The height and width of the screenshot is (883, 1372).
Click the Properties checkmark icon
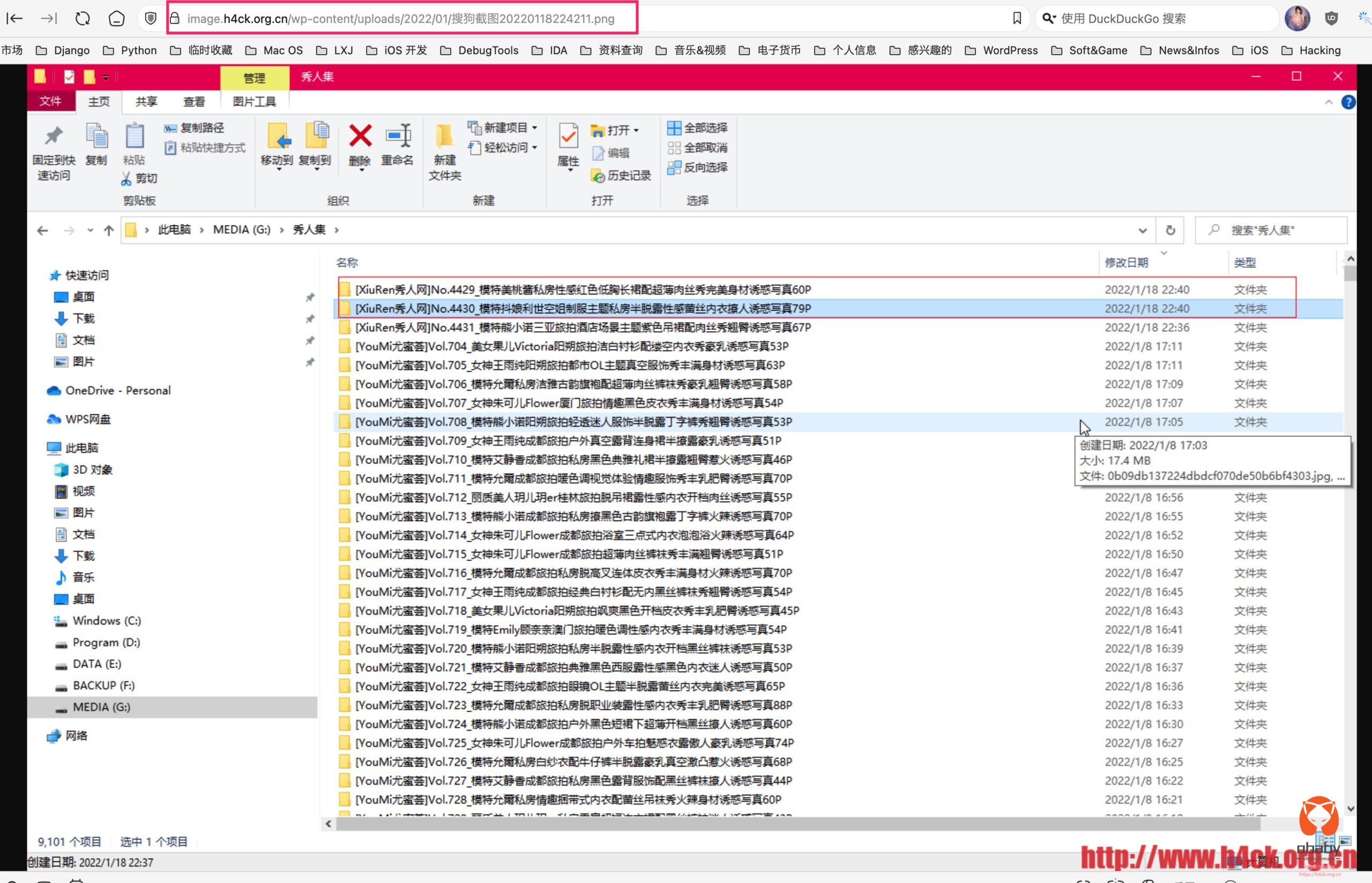click(568, 137)
